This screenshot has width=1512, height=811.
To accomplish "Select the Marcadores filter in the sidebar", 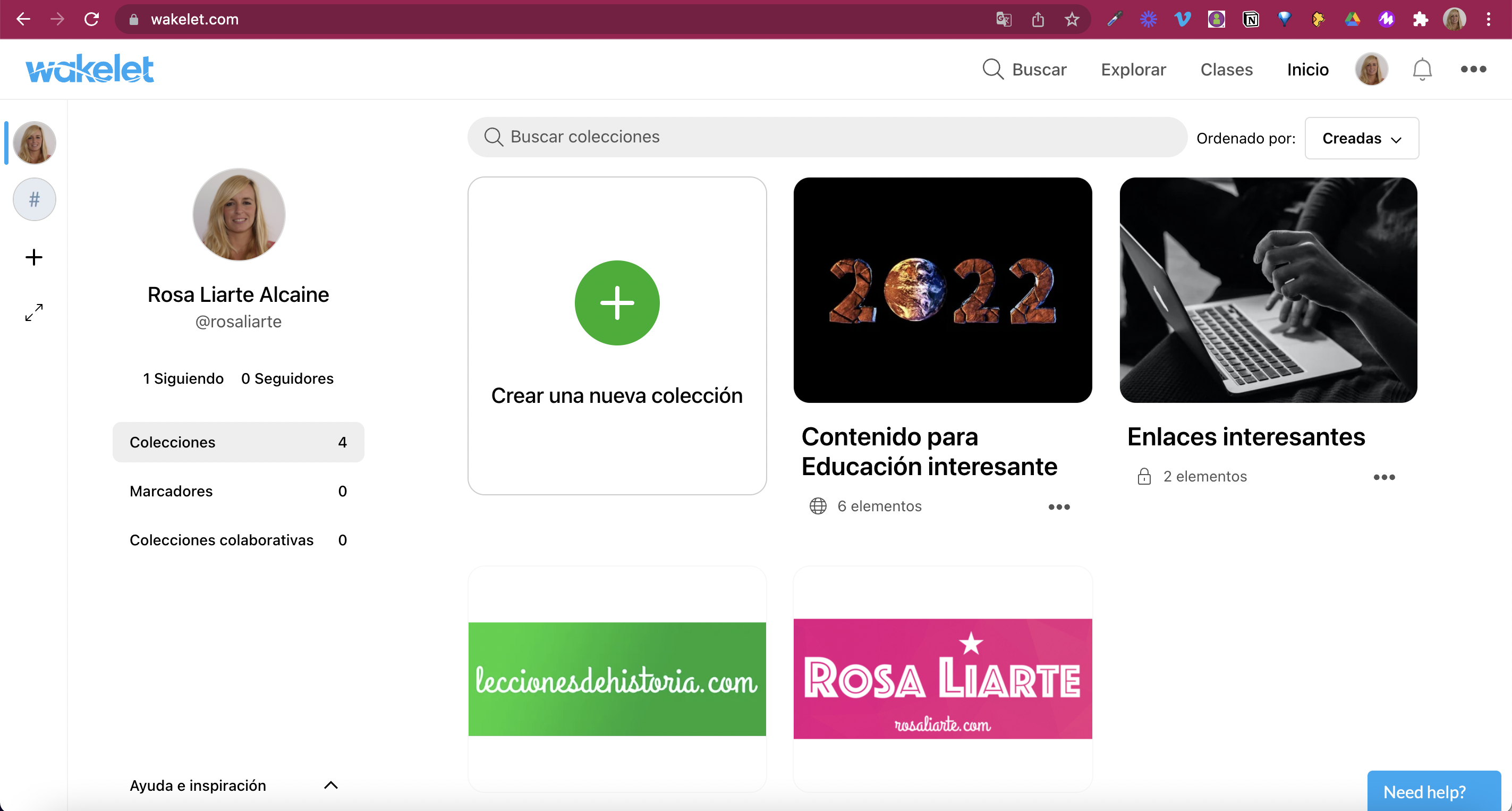I will pyautogui.click(x=237, y=491).
